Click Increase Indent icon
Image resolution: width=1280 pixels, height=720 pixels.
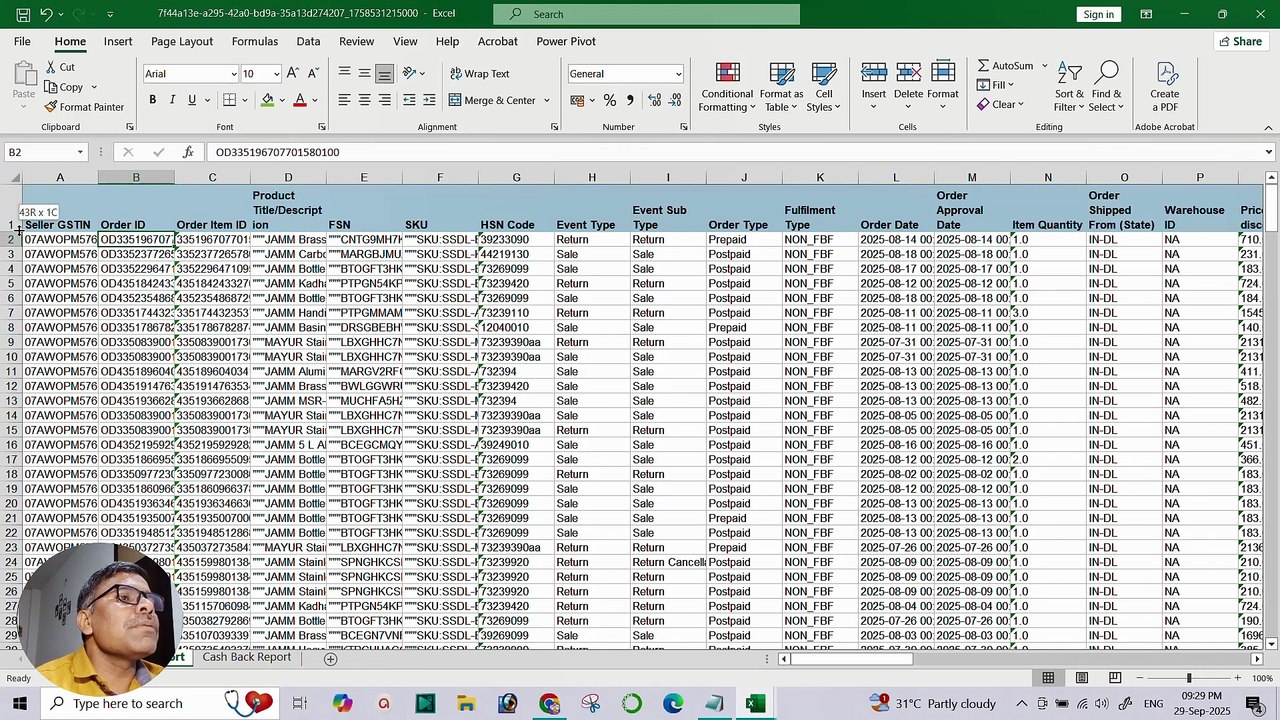429,100
